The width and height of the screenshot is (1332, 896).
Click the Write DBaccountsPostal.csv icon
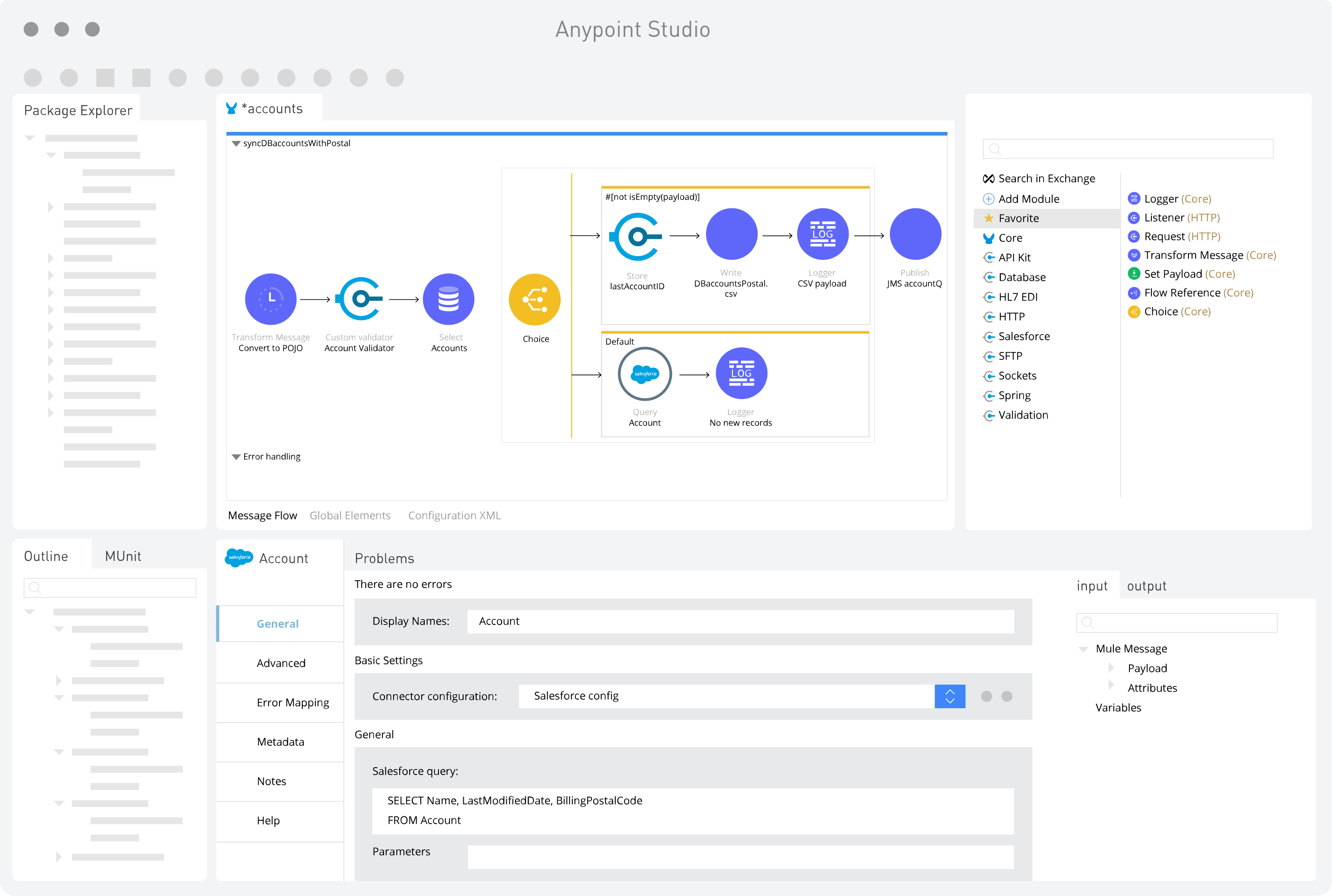pos(731,233)
